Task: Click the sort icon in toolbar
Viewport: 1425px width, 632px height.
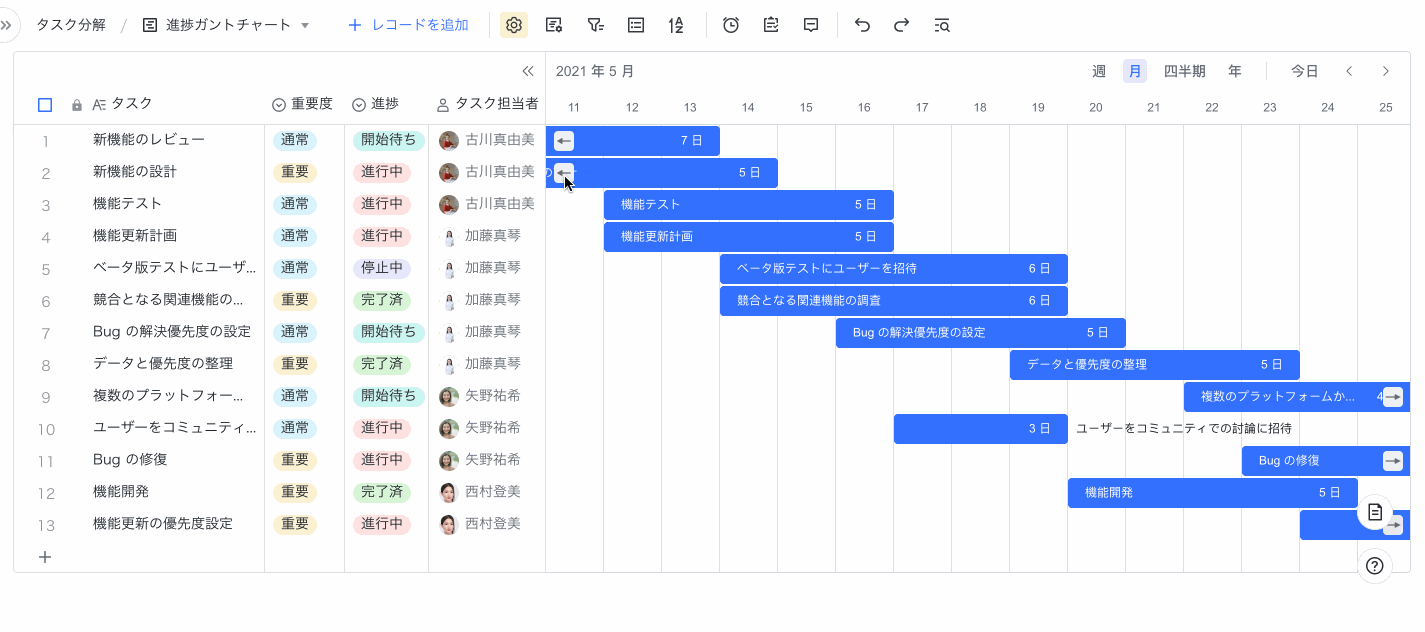Action: [676, 25]
